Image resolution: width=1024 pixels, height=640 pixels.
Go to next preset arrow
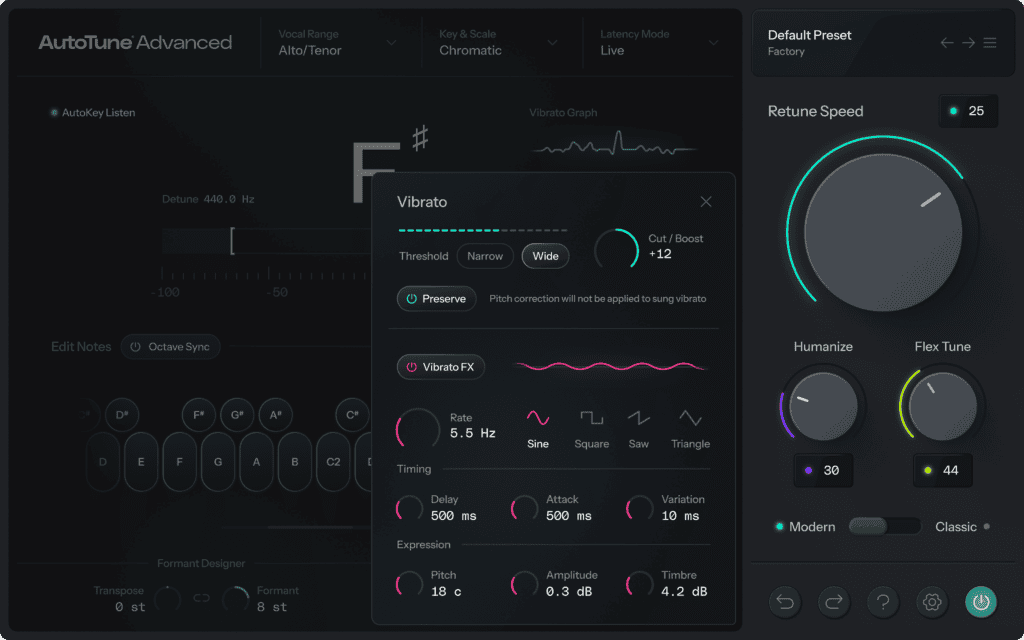click(x=968, y=43)
